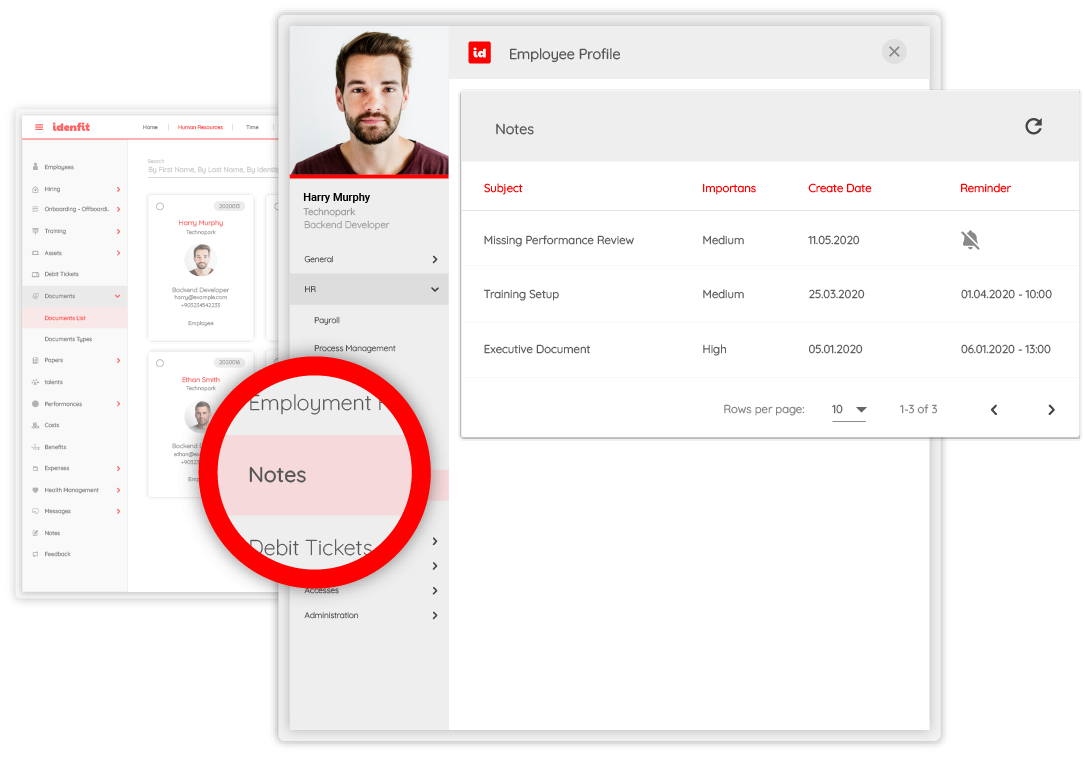Select Ethan Smith card radio button
Viewport: 1084px width, 757px height.
(160, 363)
